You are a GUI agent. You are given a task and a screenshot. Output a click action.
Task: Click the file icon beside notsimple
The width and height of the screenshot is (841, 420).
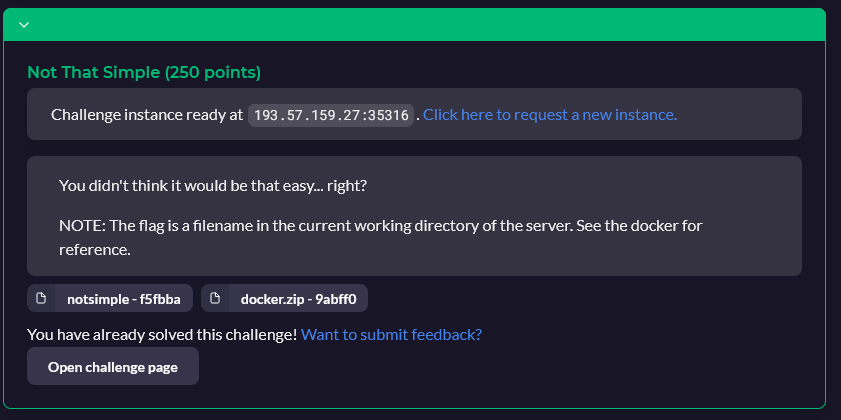[41, 298]
